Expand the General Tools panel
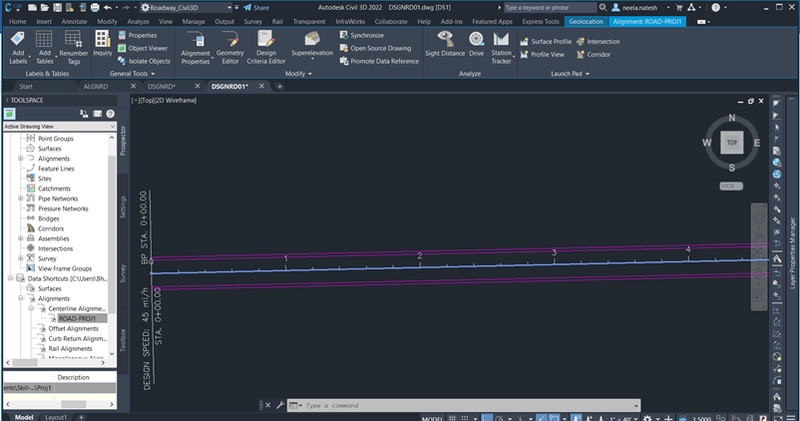 click(x=132, y=73)
